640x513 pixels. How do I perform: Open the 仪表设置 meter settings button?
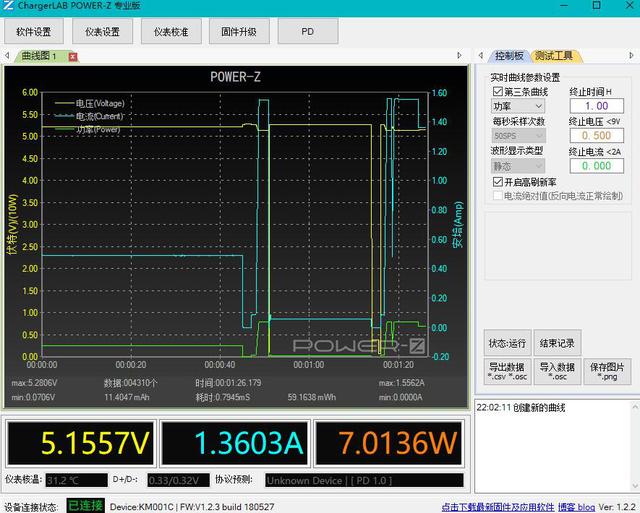pos(102,31)
